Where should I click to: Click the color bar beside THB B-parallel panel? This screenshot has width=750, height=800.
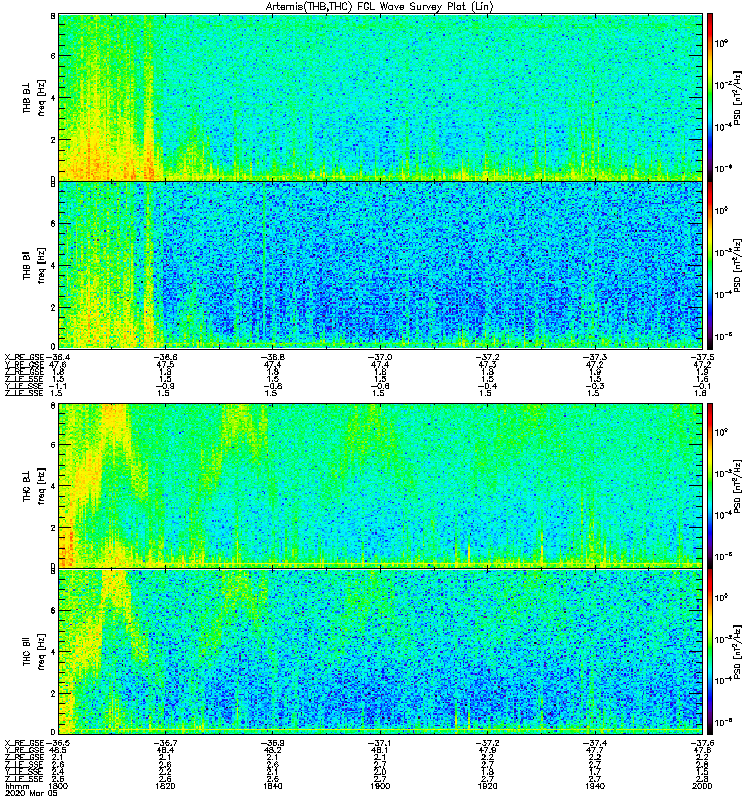(x=710, y=265)
